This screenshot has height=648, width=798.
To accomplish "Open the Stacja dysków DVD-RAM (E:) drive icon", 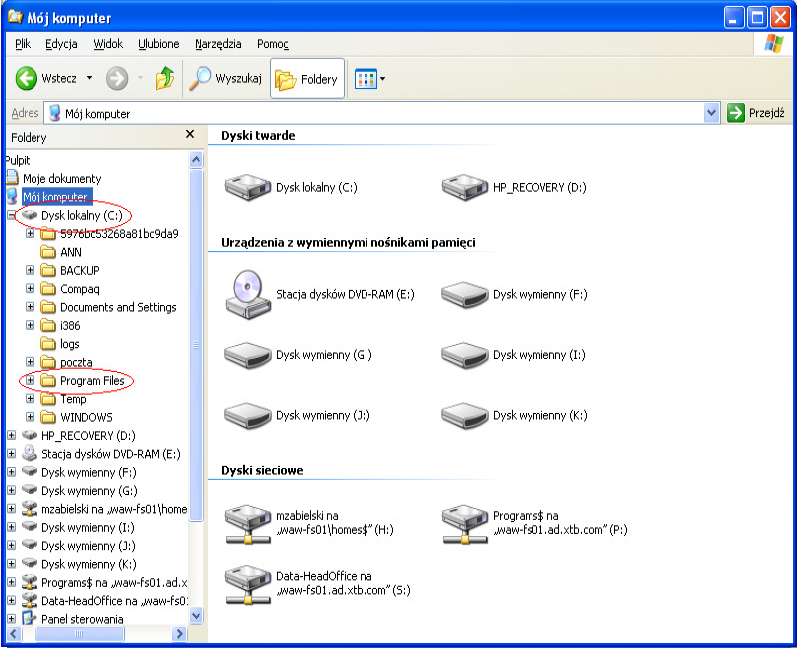I will (246, 294).
